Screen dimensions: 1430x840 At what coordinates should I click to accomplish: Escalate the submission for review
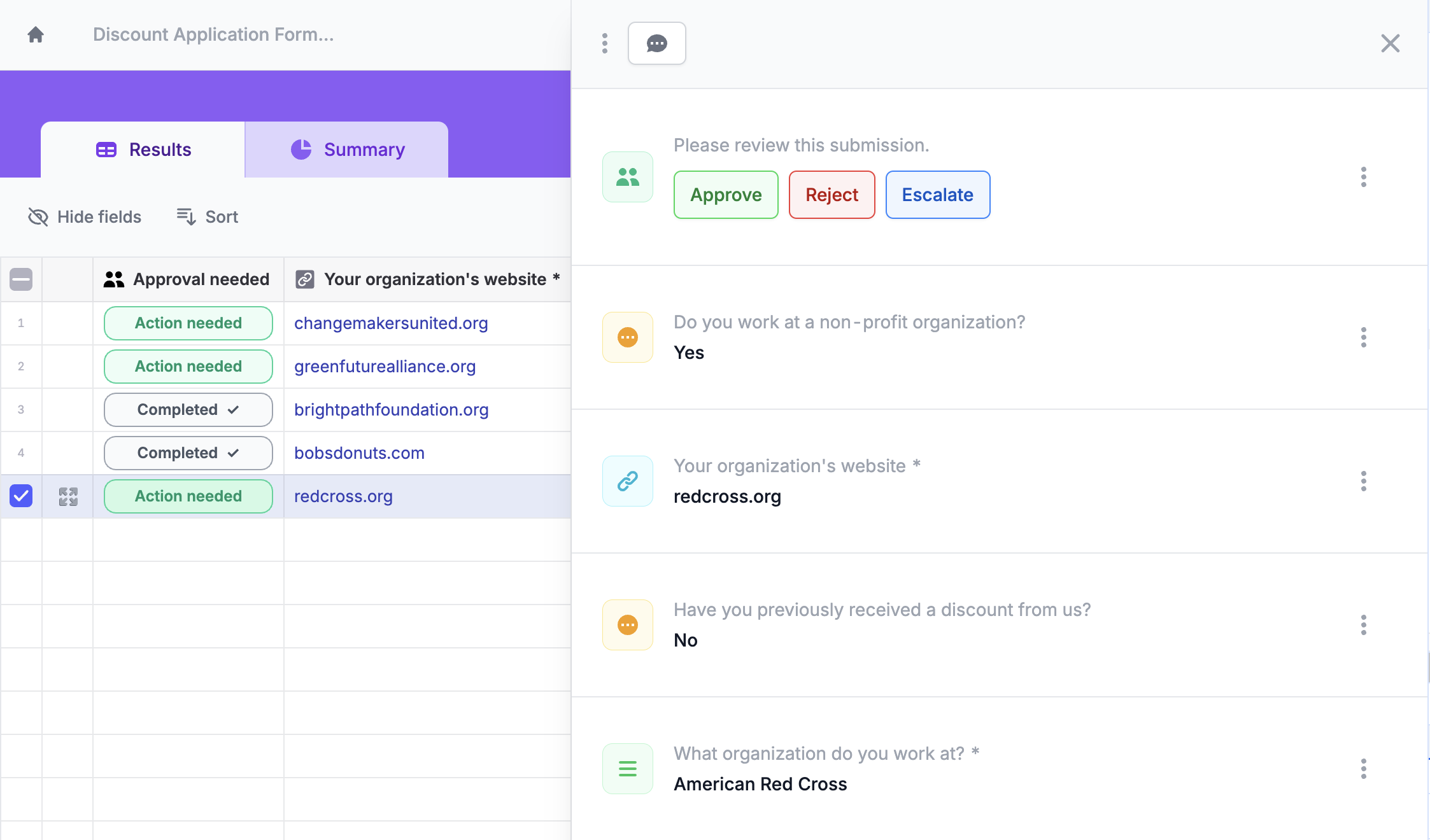[937, 195]
